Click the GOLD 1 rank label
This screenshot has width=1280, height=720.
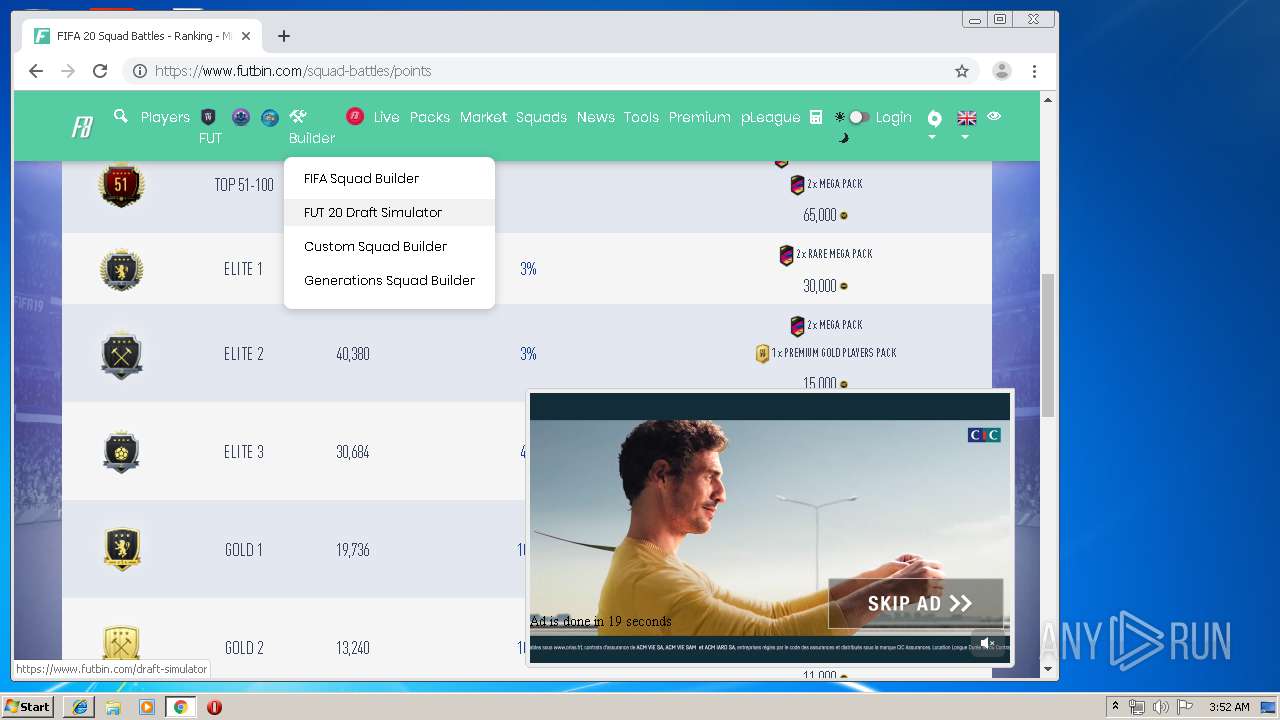(x=243, y=550)
